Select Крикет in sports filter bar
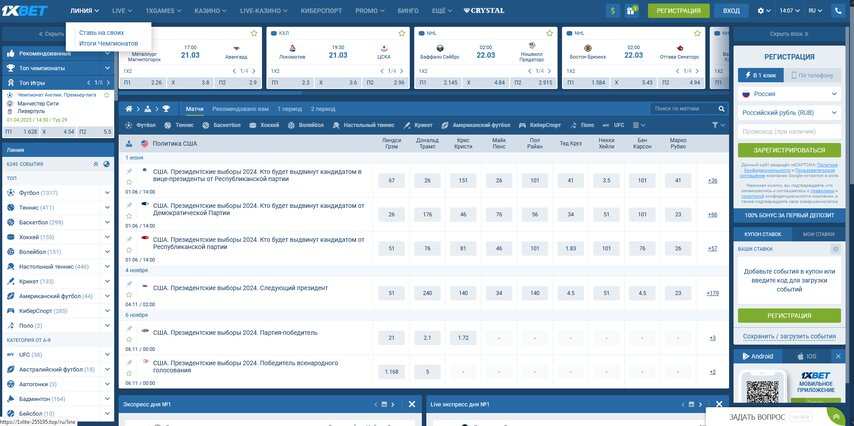Screen dimensions: 854x426 coord(418,125)
